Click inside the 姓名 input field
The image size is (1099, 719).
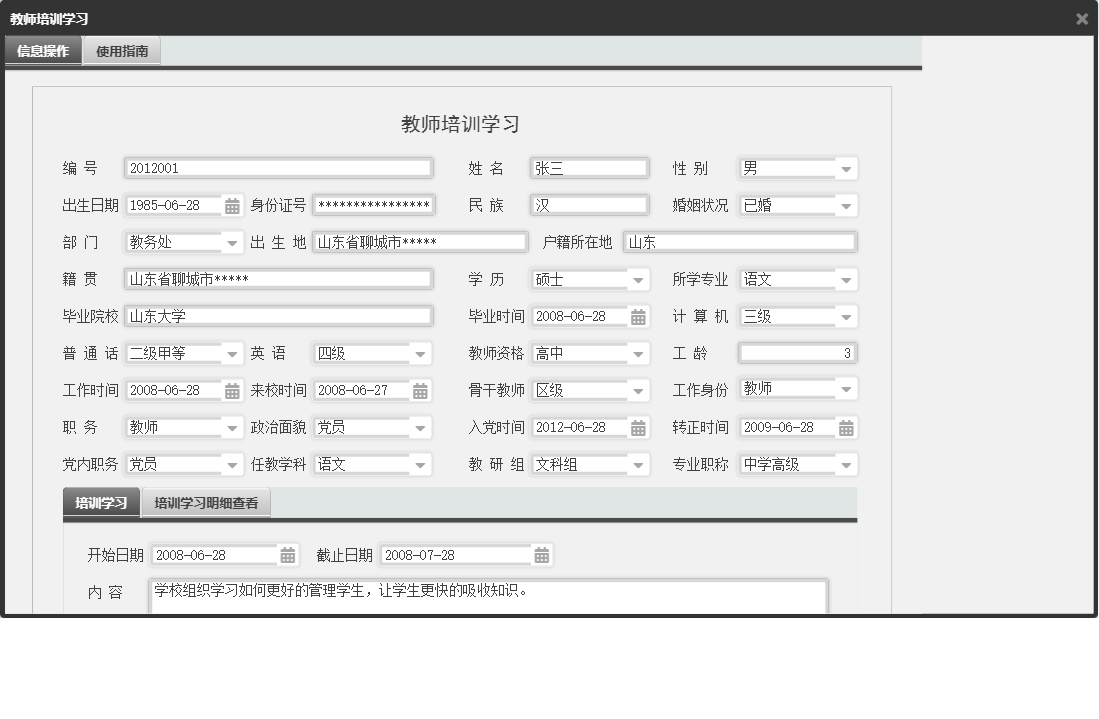tap(590, 167)
